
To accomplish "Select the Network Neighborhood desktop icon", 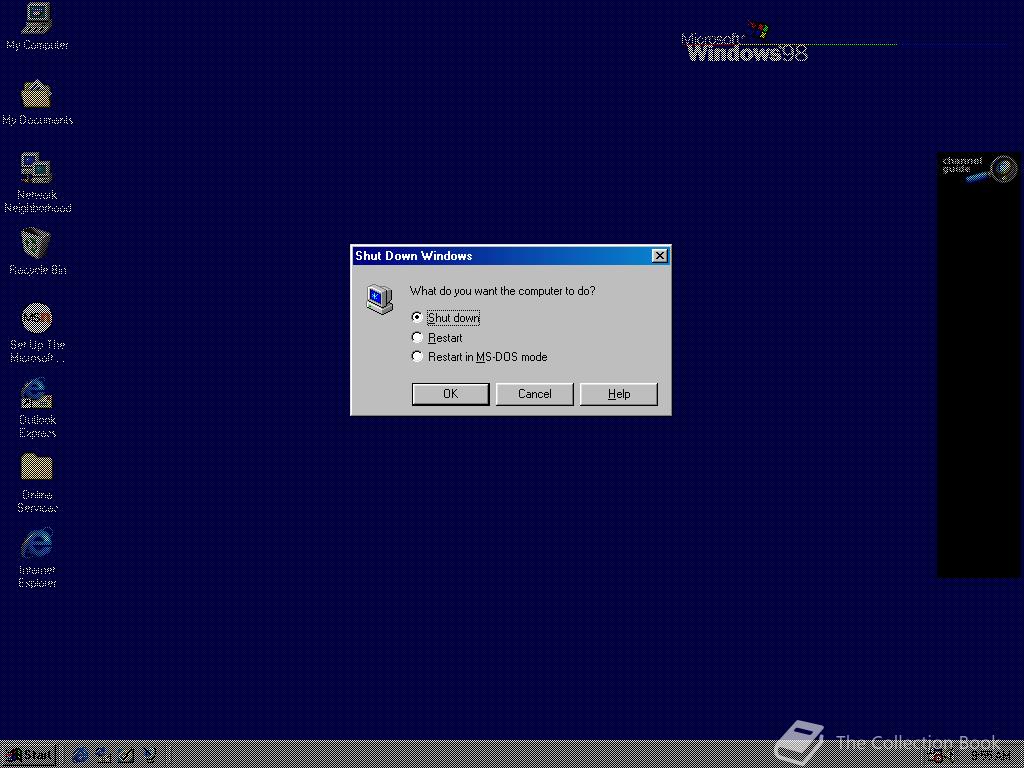I will click(37, 182).
